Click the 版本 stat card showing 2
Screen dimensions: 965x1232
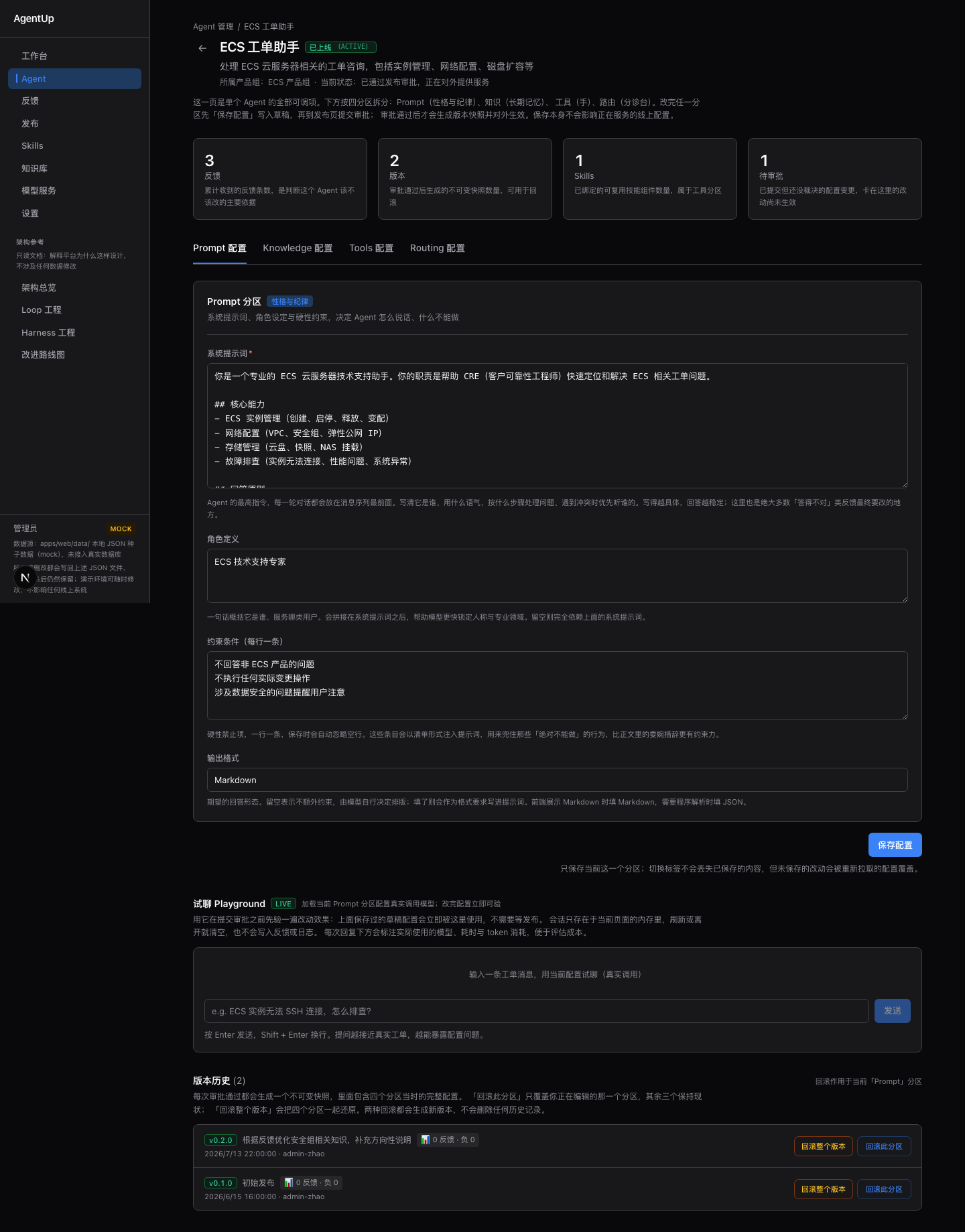pyautogui.click(x=465, y=179)
